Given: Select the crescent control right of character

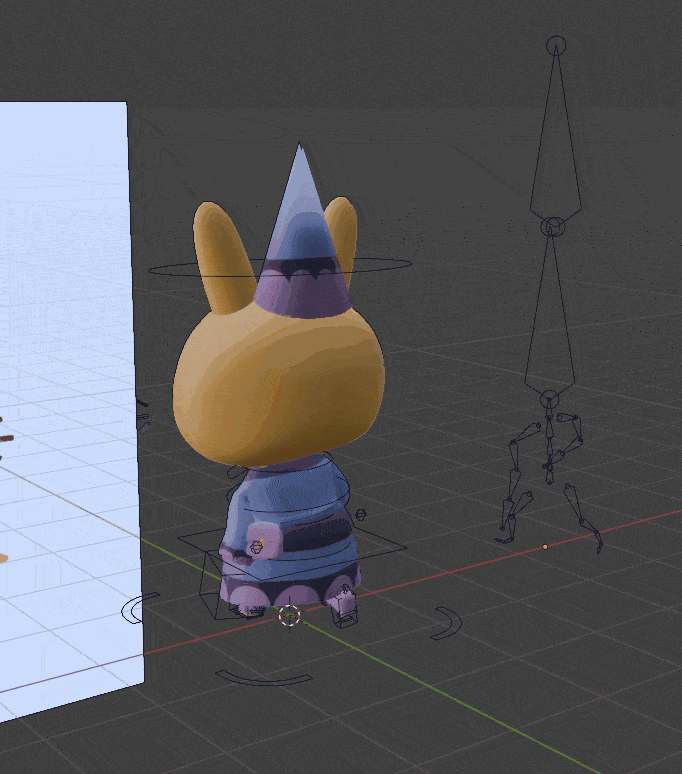Looking at the screenshot, I should click(x=447, y=623).
